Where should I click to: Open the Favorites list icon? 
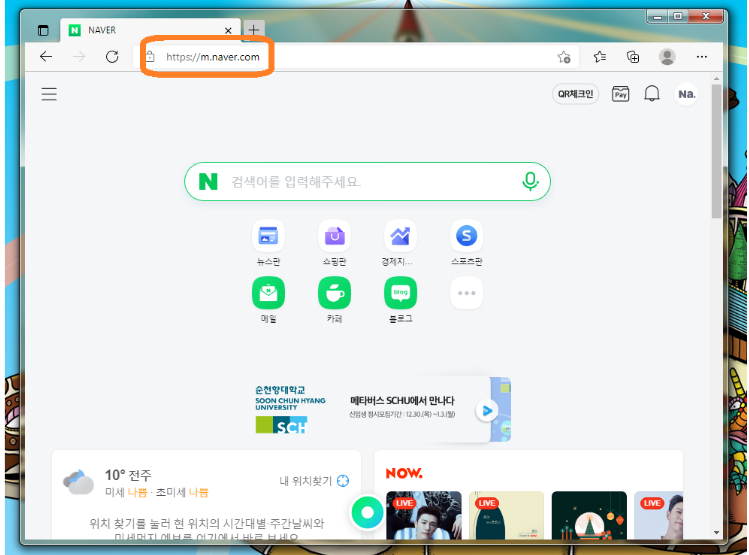point(600,57)
